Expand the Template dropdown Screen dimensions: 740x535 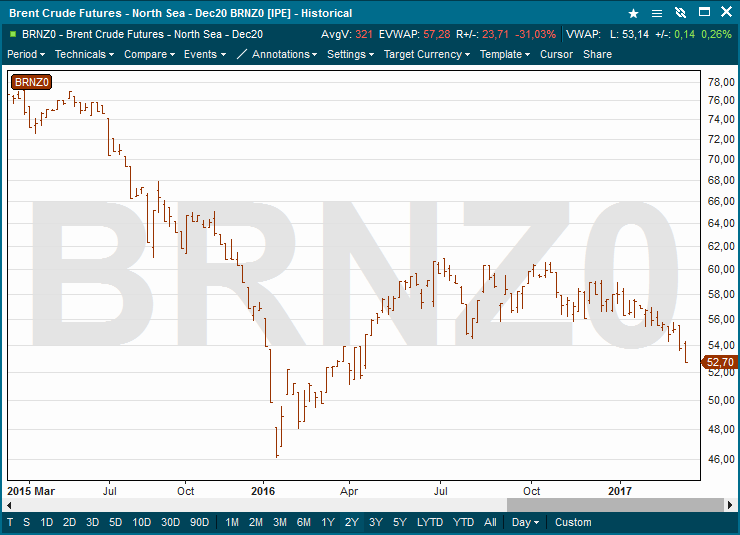[x=505, y=54]
